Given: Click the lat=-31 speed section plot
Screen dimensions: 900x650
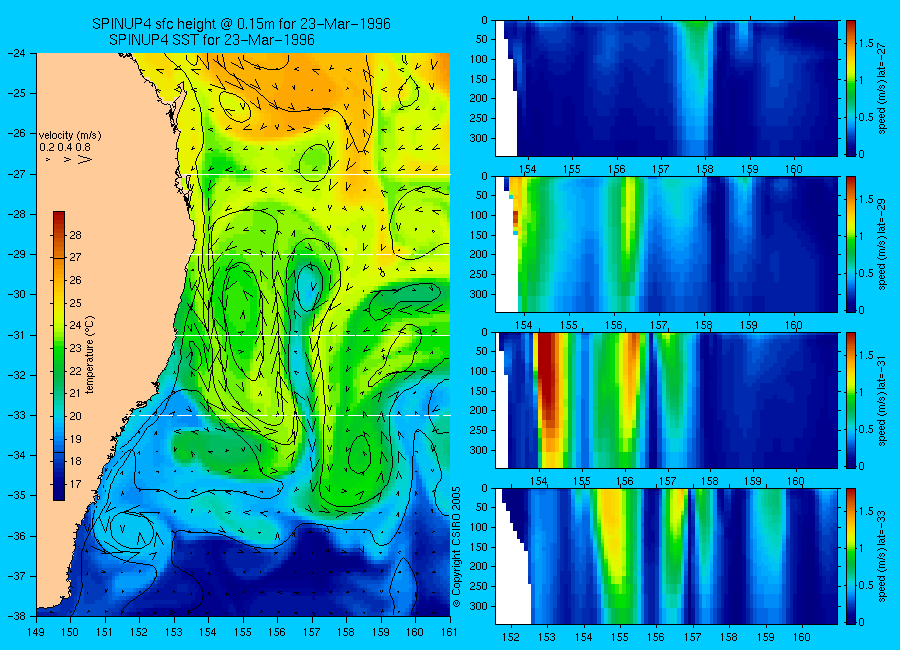Looking at the screenshot, I should click(x=666, y=400).
